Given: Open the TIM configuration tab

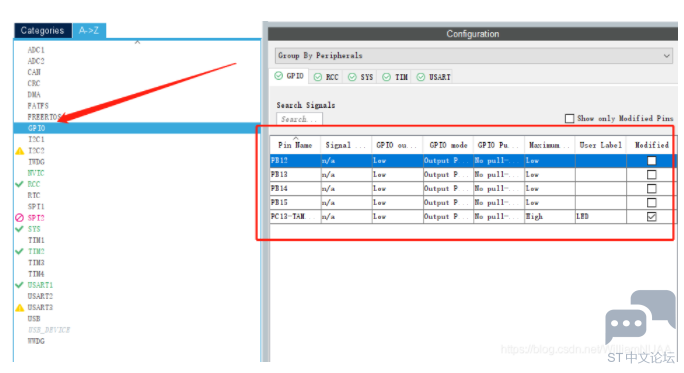Looking at the screenshot, I should (395, 77).
